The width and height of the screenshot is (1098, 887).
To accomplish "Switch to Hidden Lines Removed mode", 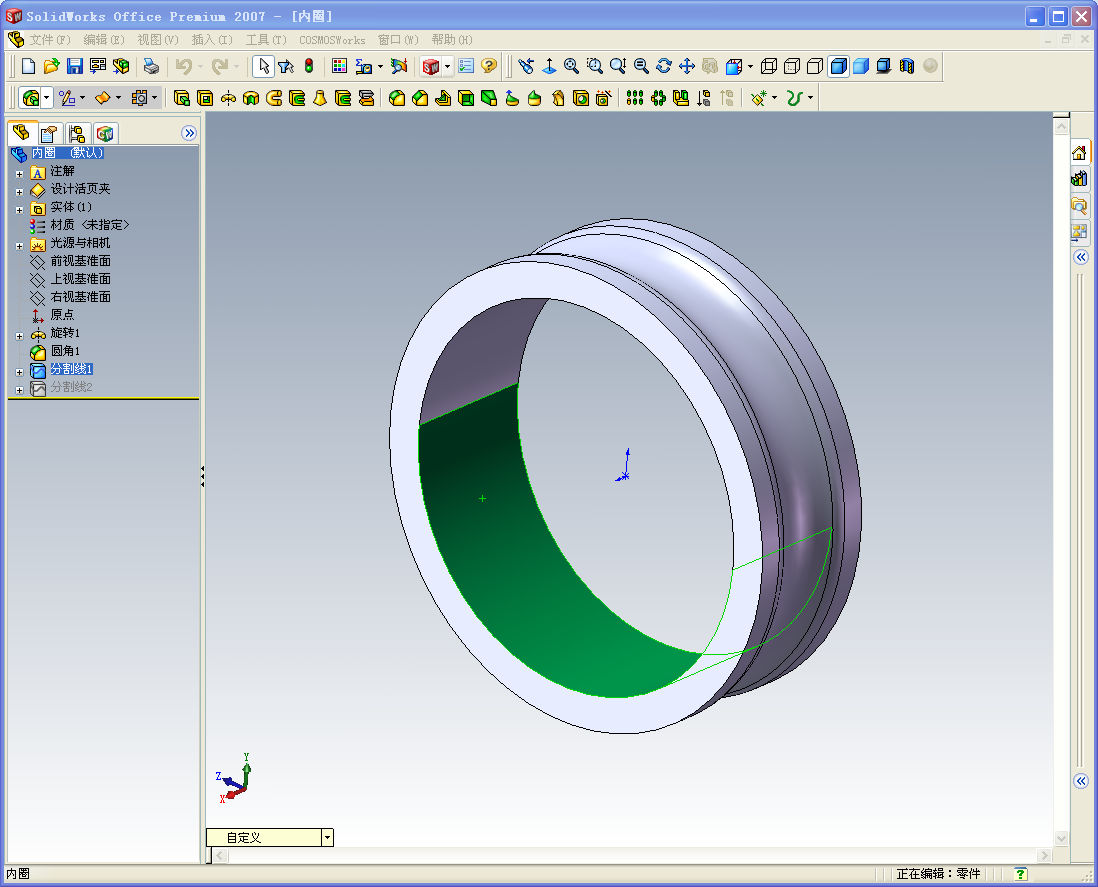I will [814, 67].
